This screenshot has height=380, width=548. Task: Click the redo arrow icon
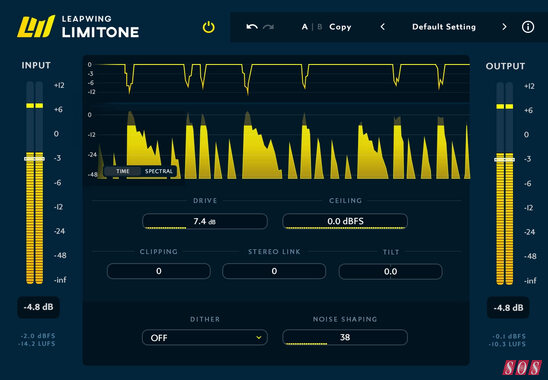(x=268, y=27)
